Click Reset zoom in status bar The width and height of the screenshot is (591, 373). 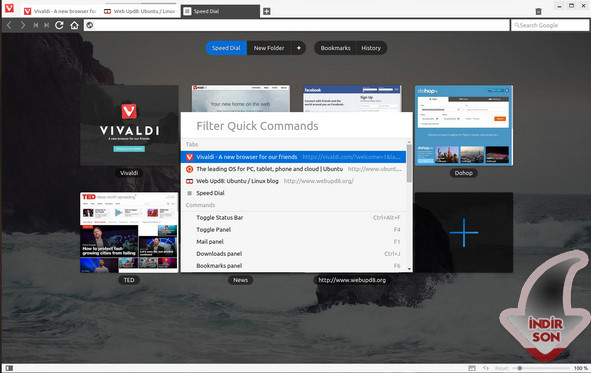tap(501, 368)
